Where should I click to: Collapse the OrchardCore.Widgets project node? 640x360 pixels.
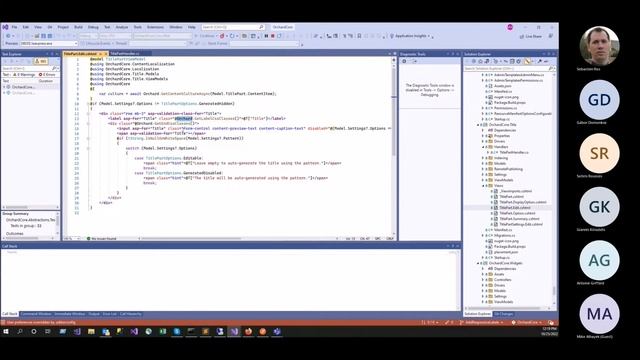478,263
